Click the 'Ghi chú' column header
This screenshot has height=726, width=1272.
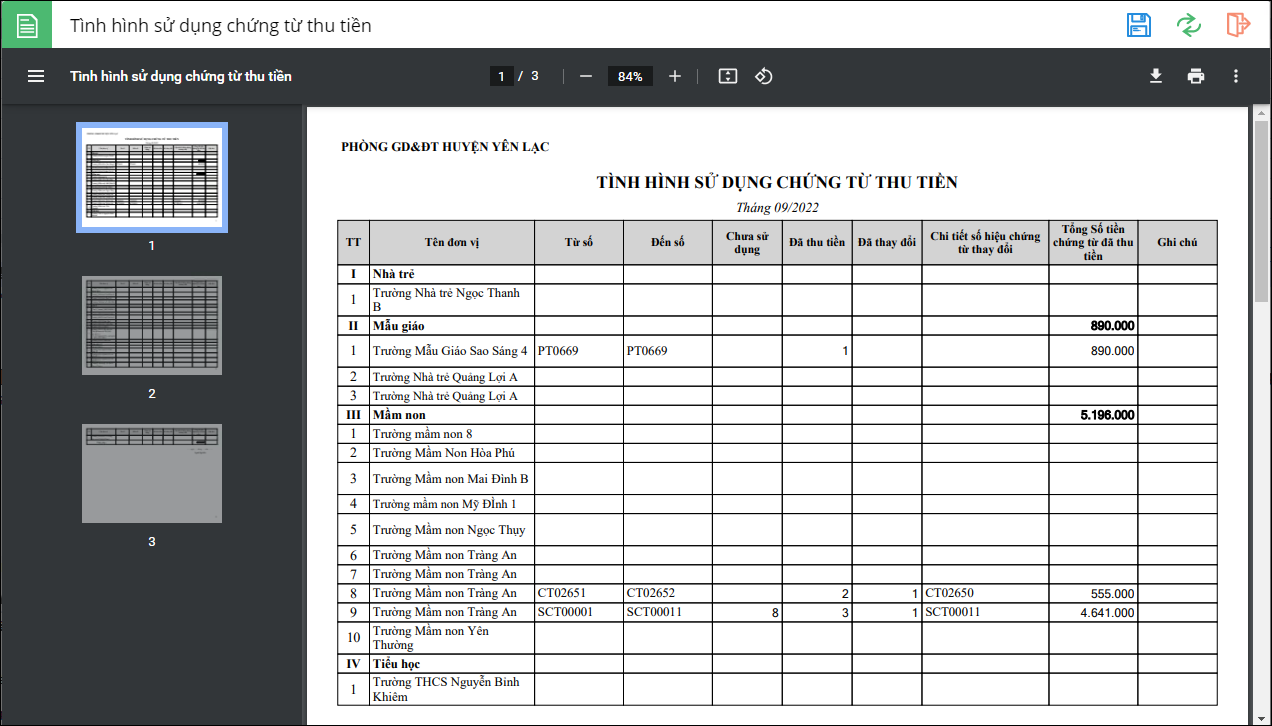pyautogui.click(x=1177, y=242)
